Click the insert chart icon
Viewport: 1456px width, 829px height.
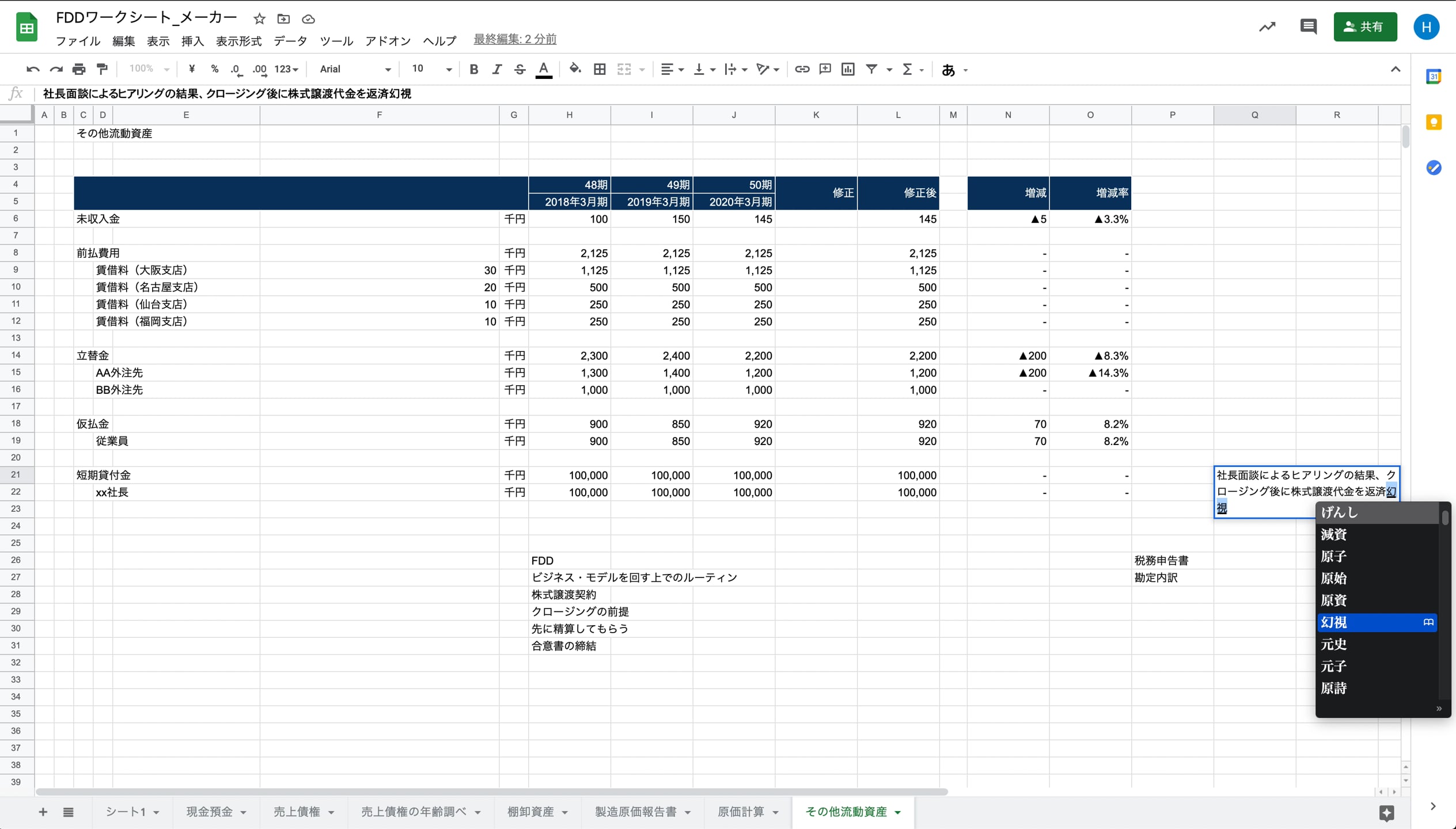[848, 69]
